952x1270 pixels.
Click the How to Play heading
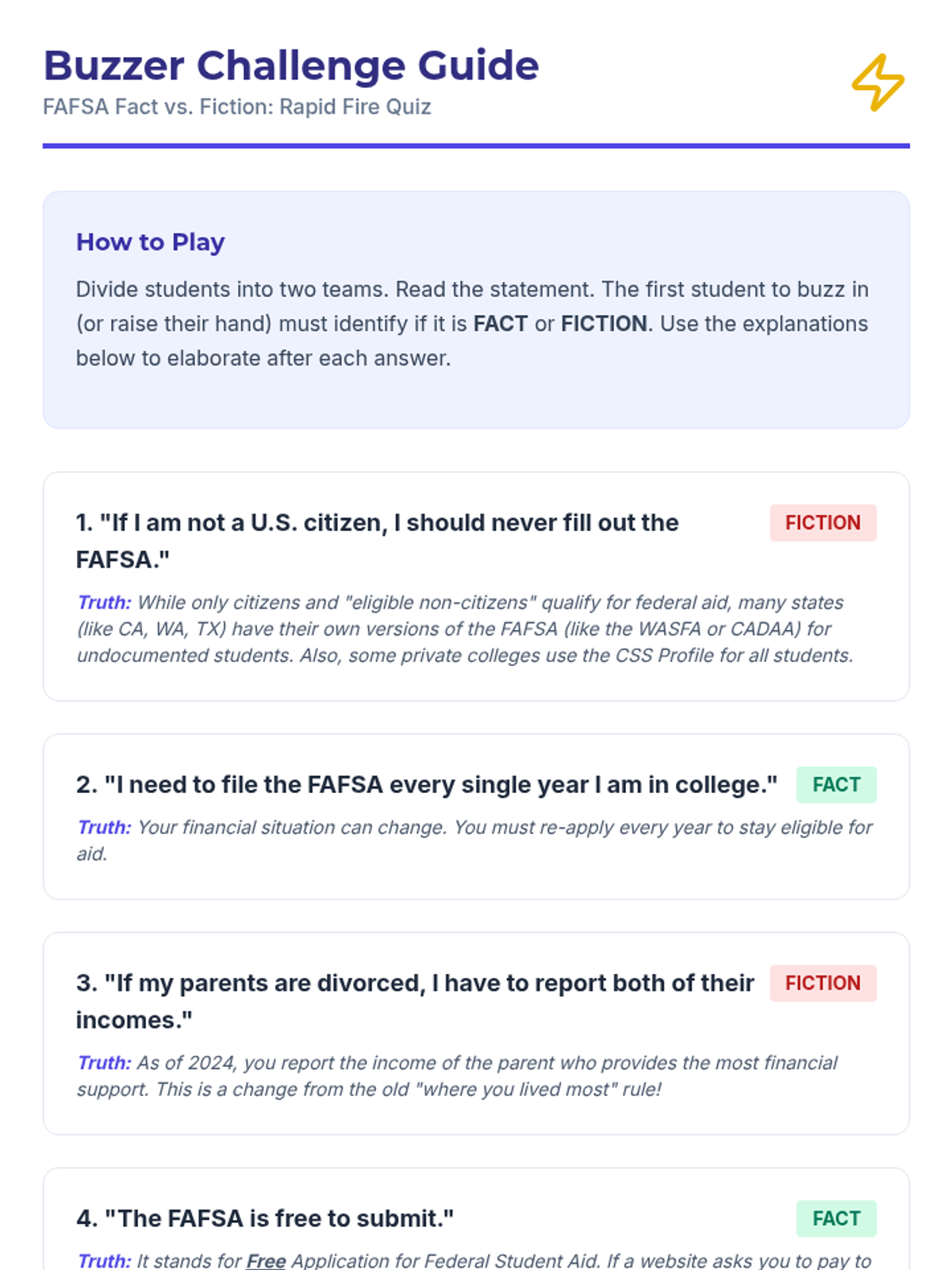(x=150, y=242)
